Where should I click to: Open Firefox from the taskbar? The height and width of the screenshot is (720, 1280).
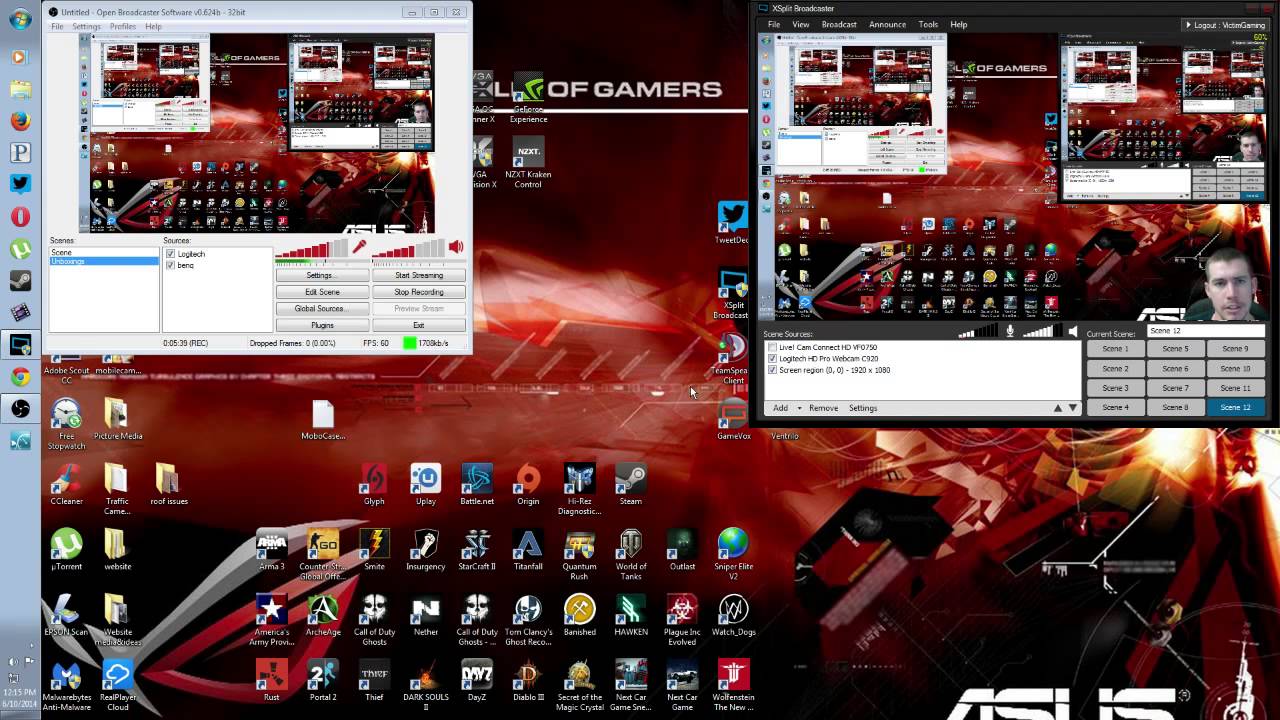point(20,120)
